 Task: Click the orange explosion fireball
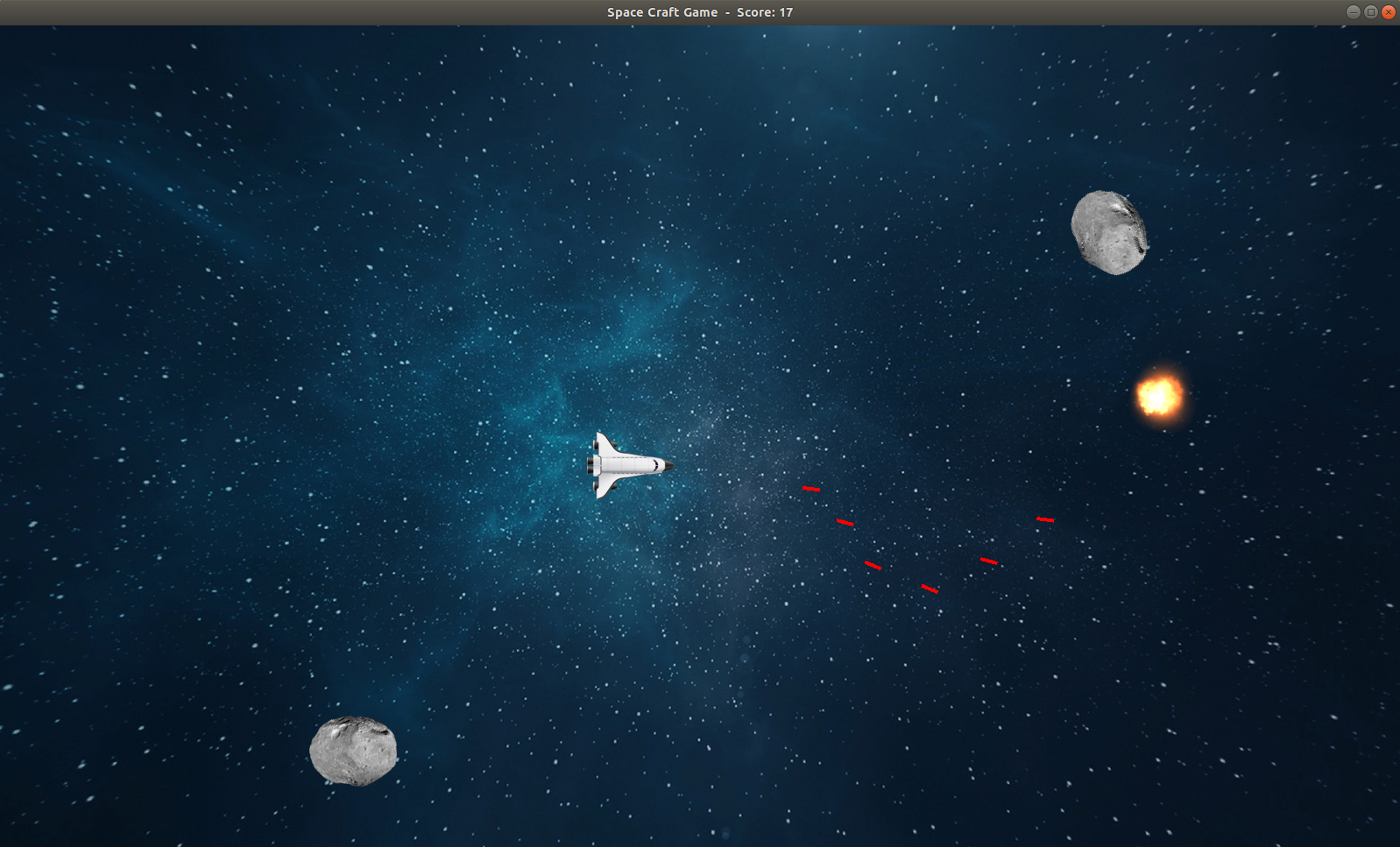pyautogui.click(x=1160, y=396)
